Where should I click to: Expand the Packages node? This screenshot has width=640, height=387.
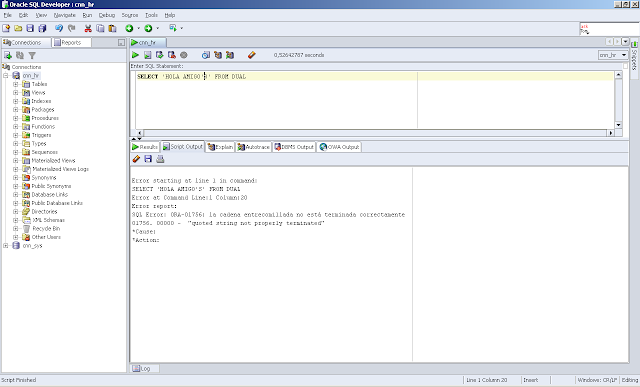(16, 109)
